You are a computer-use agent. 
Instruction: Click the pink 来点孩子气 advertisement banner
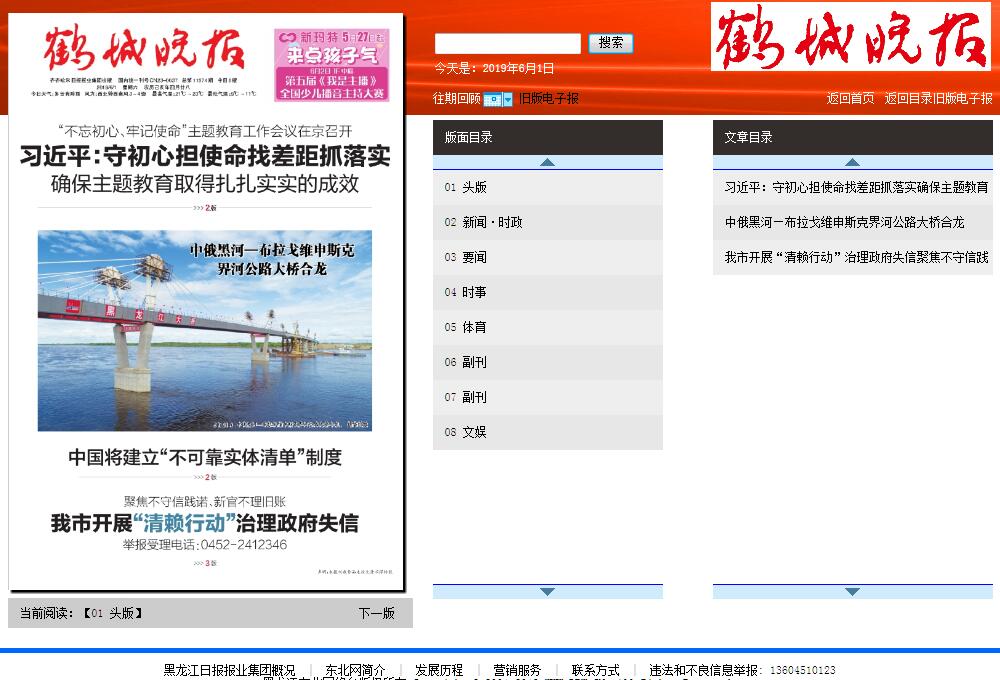coord(332,64)
